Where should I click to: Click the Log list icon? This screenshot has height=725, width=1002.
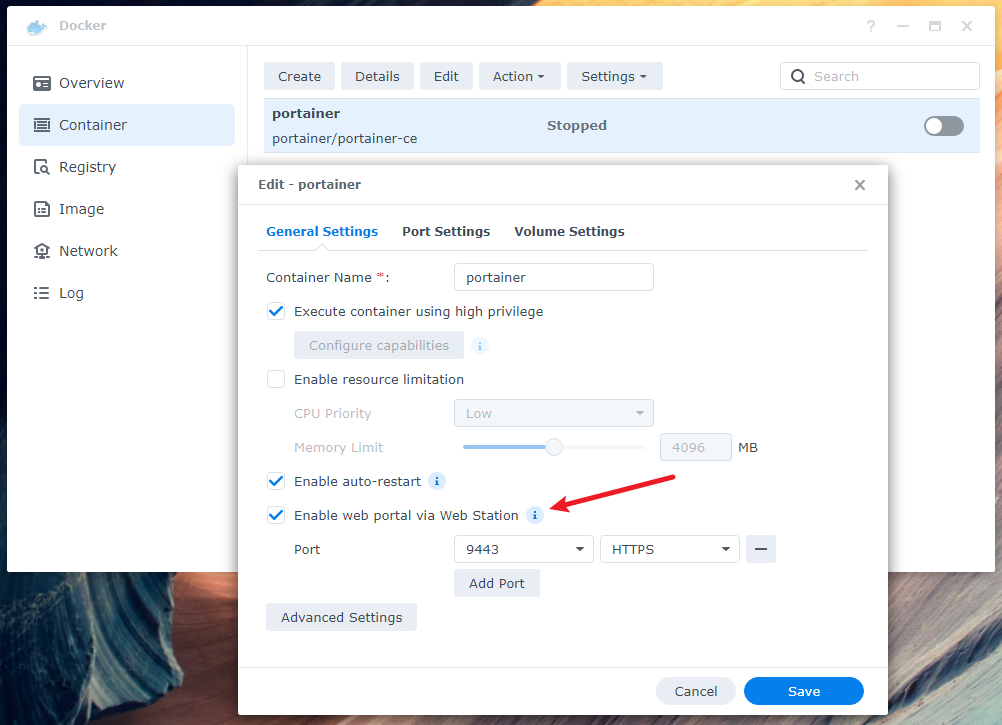pyautogui.click(x=42, y=293)
